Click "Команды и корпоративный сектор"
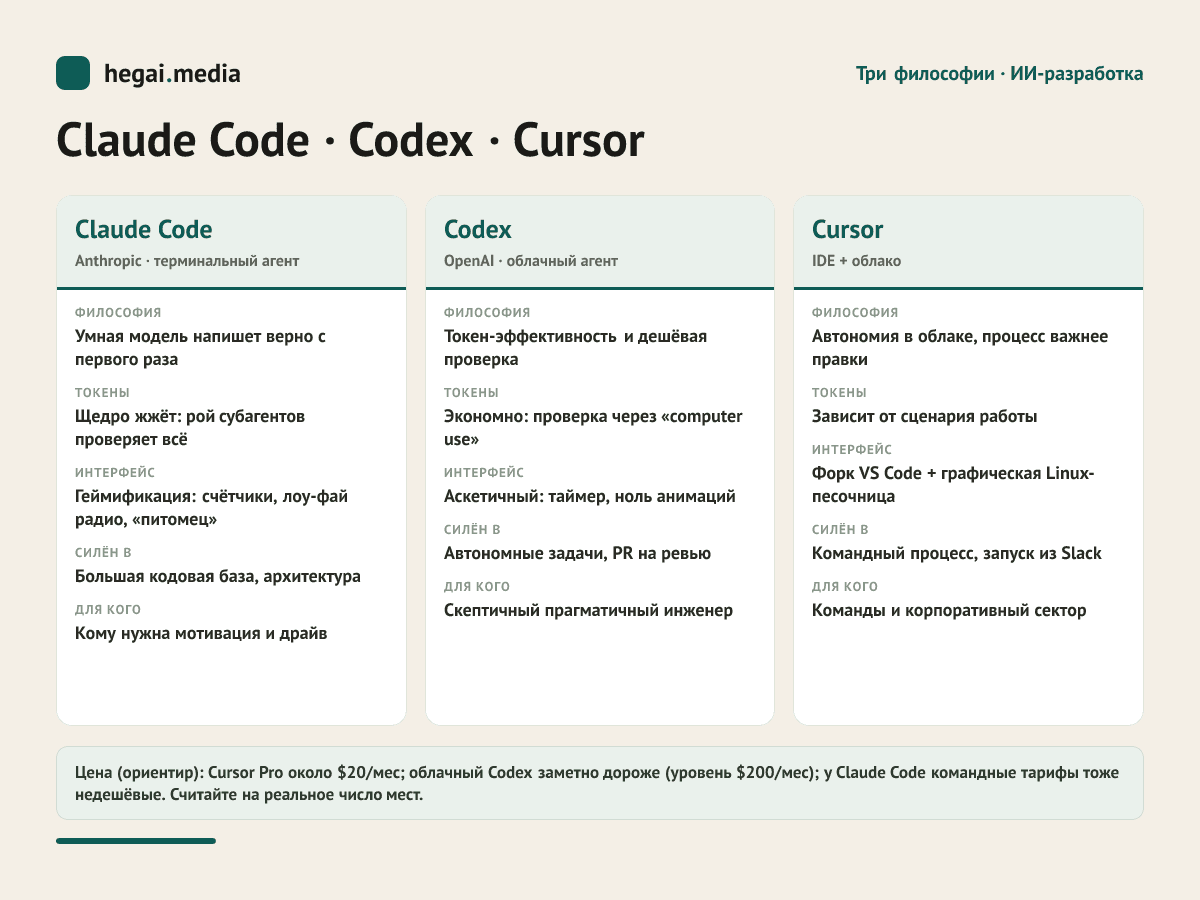The image size is (1200, 900). [949, 611]
